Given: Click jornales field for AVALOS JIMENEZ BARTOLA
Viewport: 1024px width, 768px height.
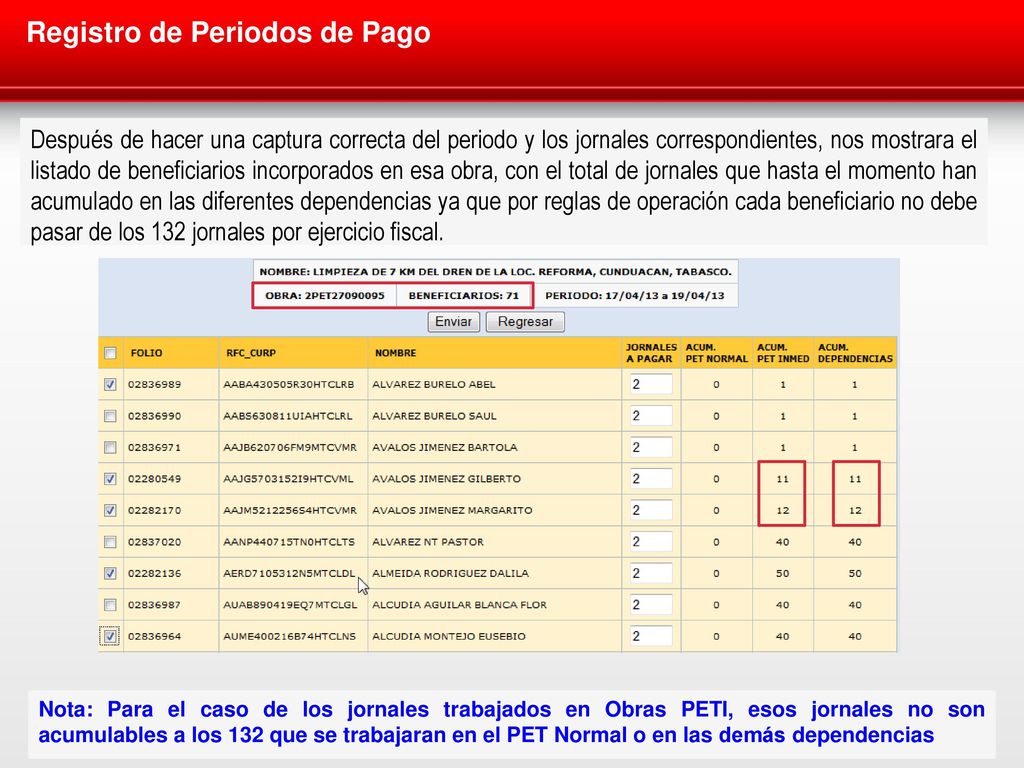Looking at the screenshot, I should [x=651, y=447].
